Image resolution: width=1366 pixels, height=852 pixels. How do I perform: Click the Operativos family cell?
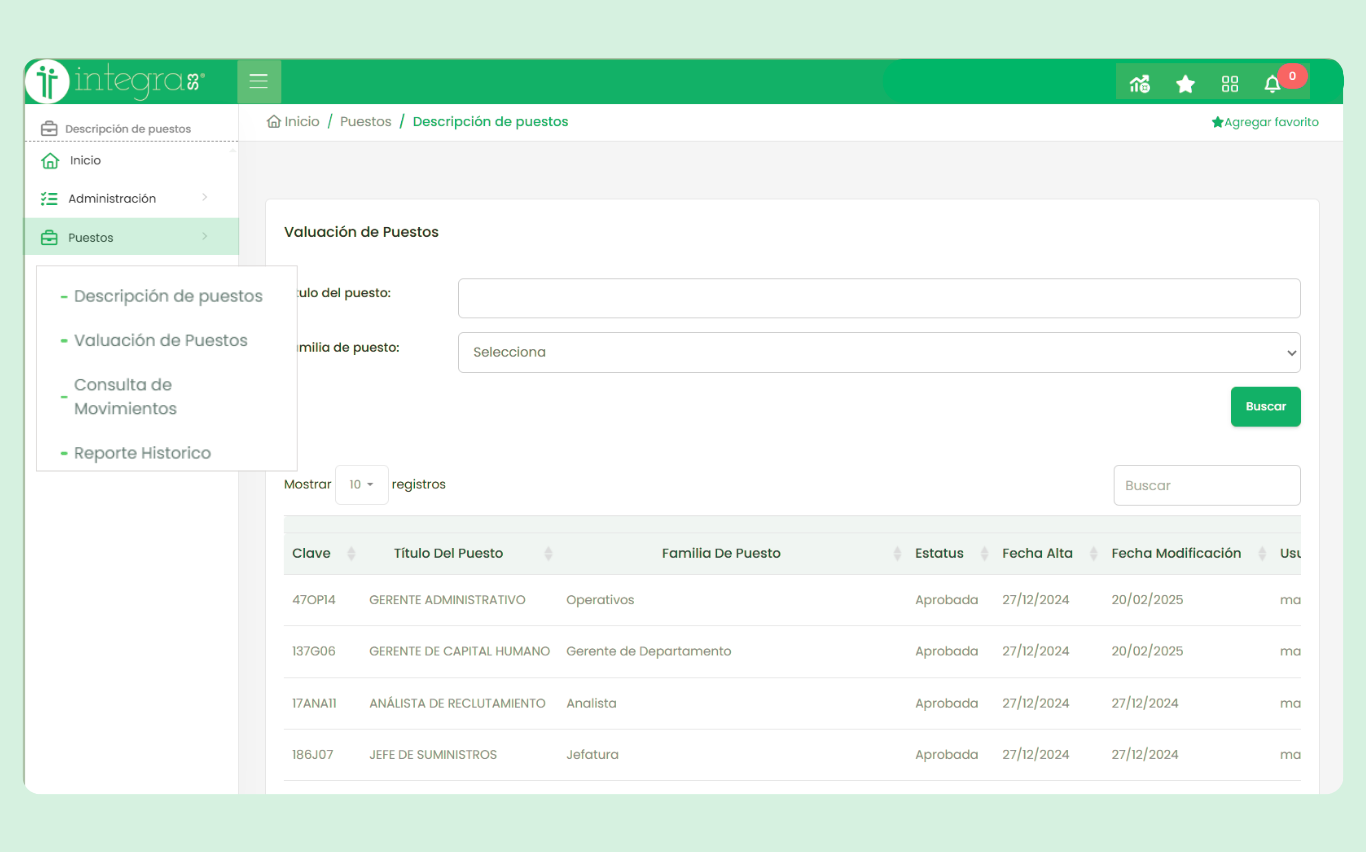click(600, 600)
